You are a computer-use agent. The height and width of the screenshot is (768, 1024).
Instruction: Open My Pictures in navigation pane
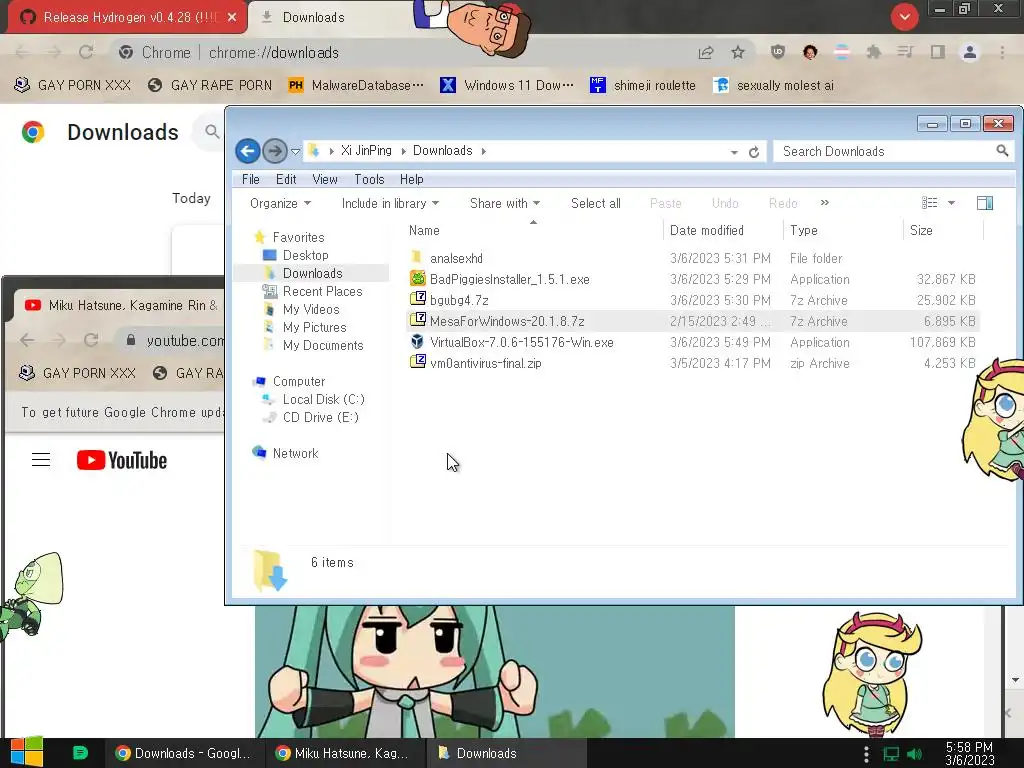[314, 327]
